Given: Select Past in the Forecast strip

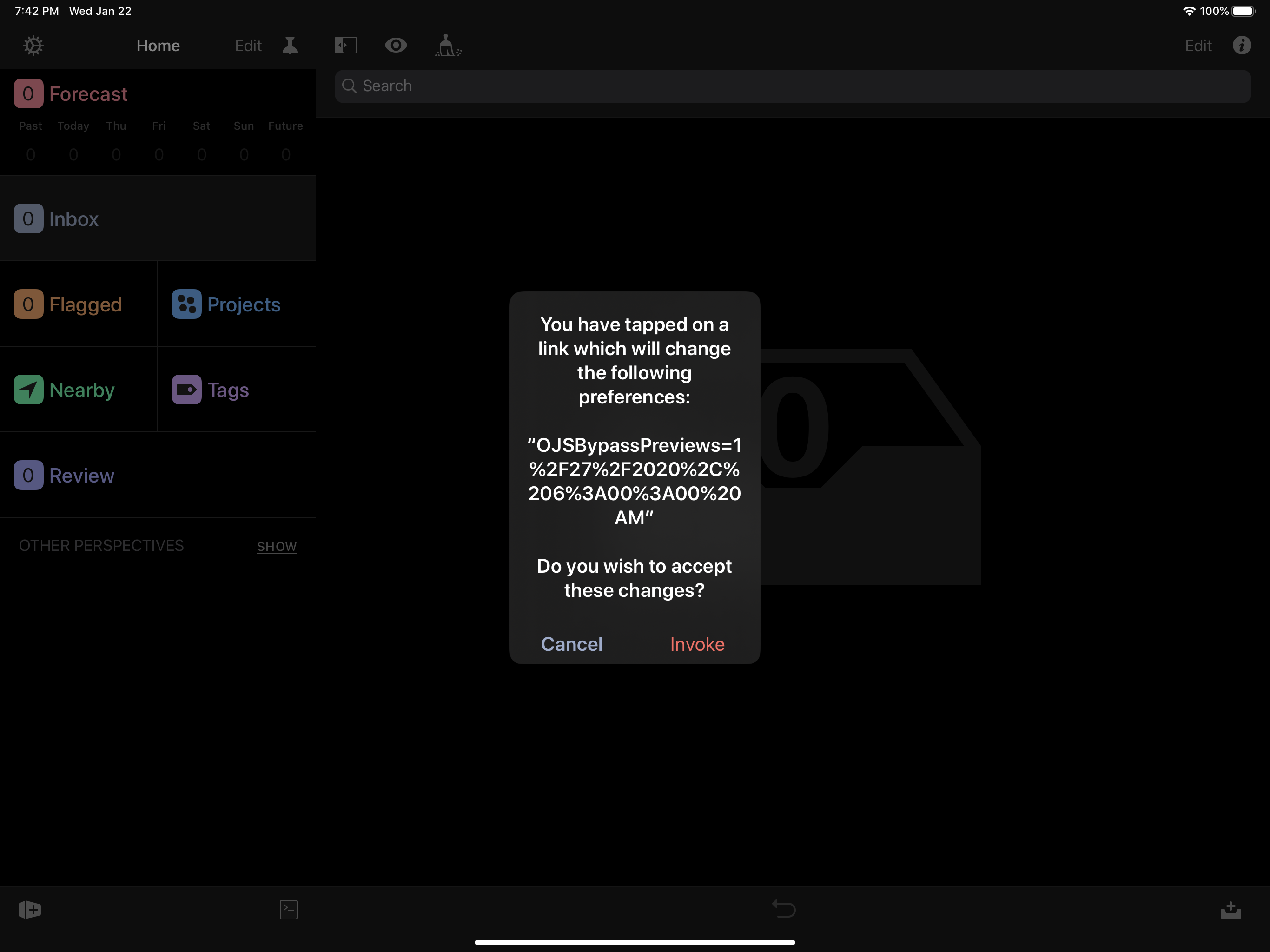Looking at the screenshot, I should [30, 140].
